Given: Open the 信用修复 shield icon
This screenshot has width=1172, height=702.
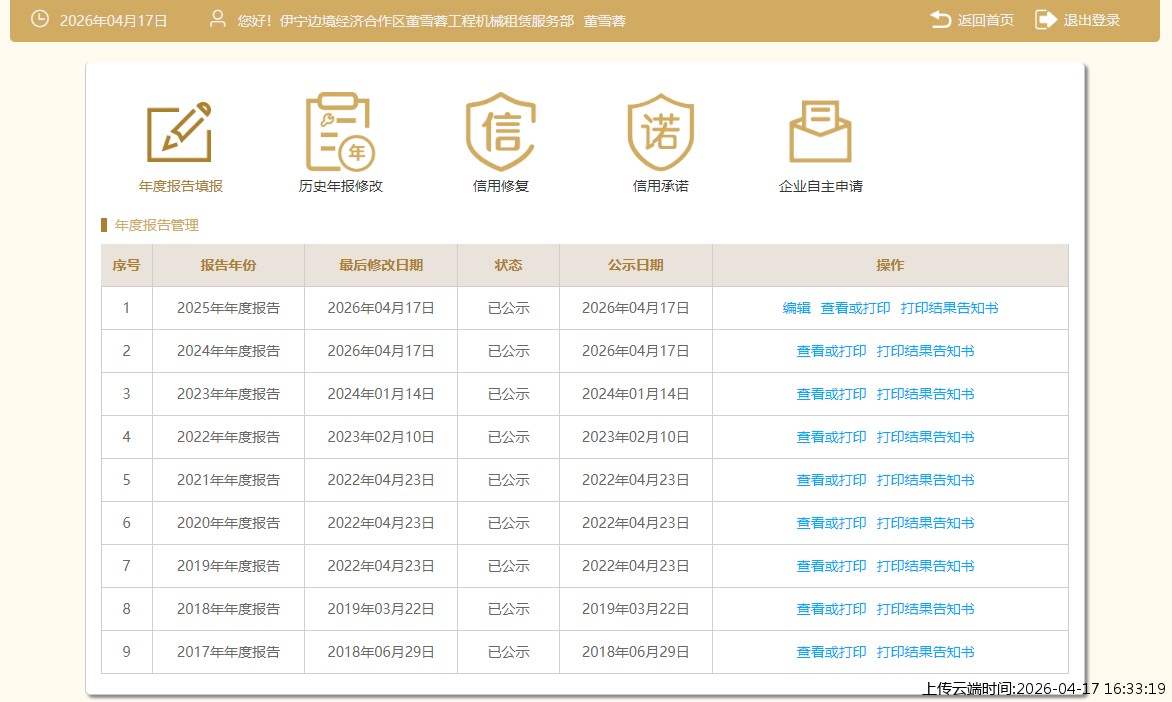Looking at the screenshot, I should tap(500, 132).
